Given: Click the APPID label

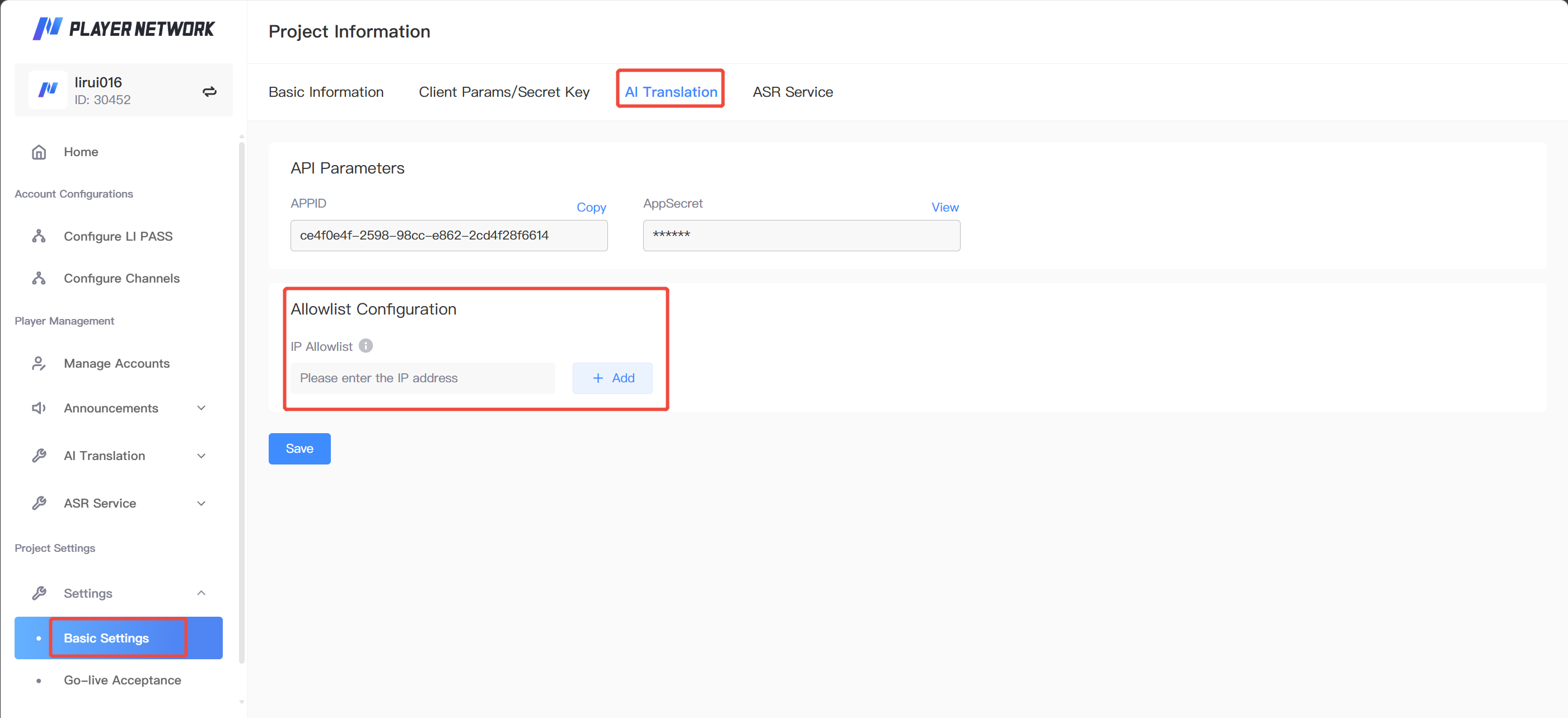Looking at the screenshot, I should pos(308,203).
